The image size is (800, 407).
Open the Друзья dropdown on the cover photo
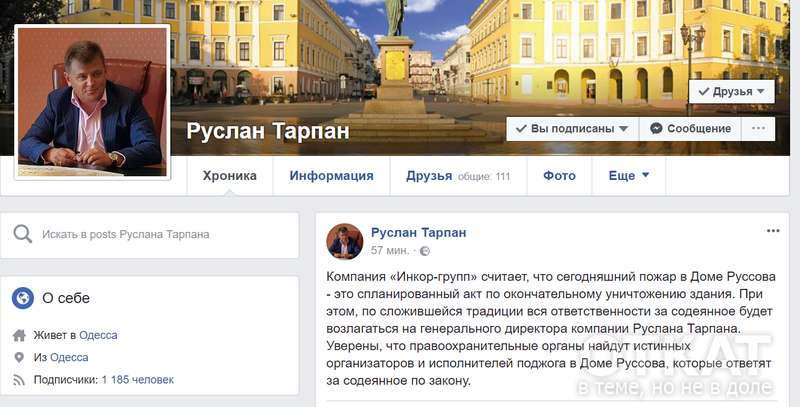(x=732, y=92)
